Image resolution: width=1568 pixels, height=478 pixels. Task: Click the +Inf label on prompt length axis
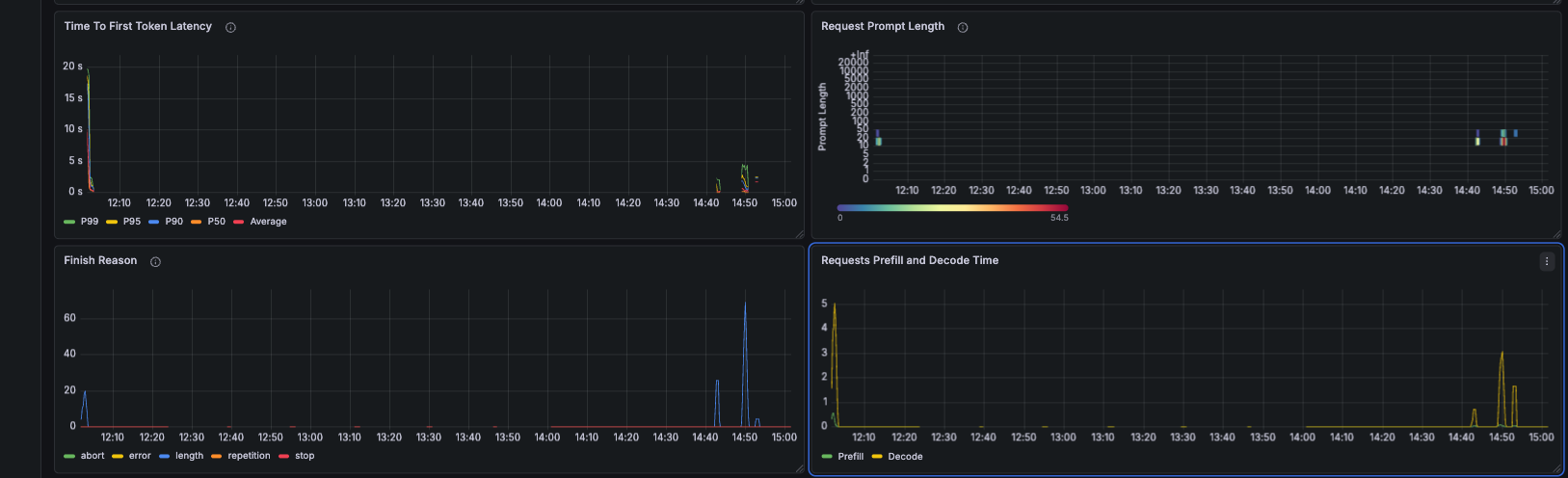point(859,55)
